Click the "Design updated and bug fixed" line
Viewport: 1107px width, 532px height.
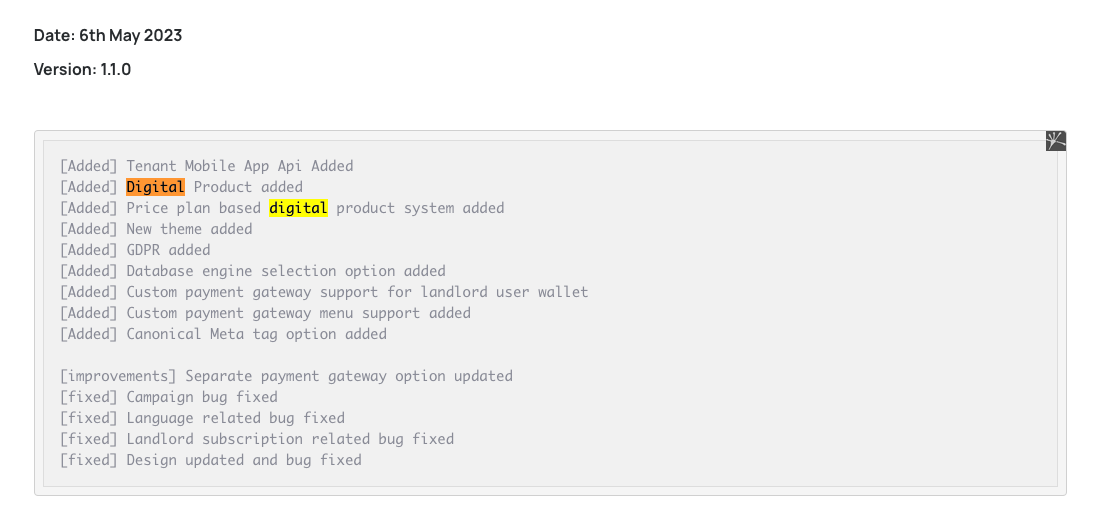[244, 460]
